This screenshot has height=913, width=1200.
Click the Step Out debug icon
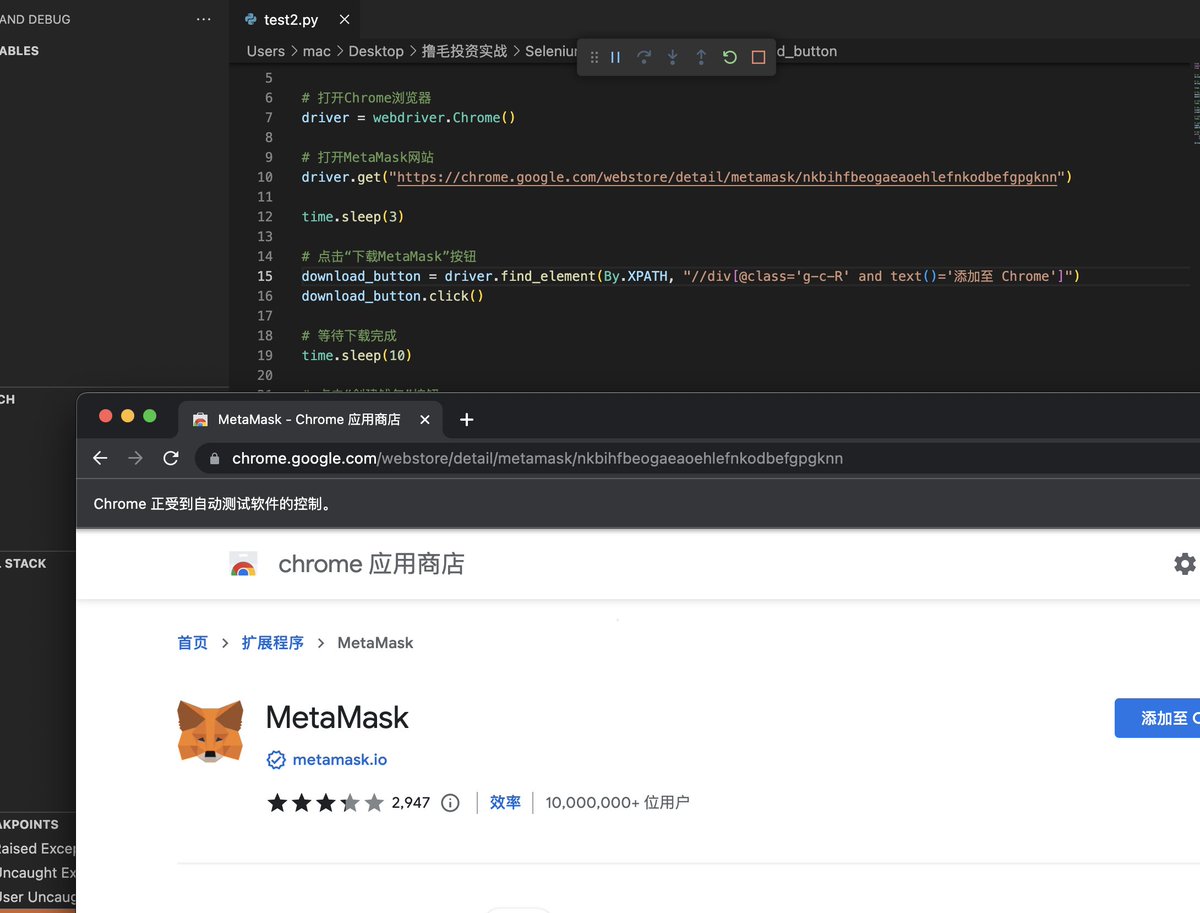coord(701,58)
